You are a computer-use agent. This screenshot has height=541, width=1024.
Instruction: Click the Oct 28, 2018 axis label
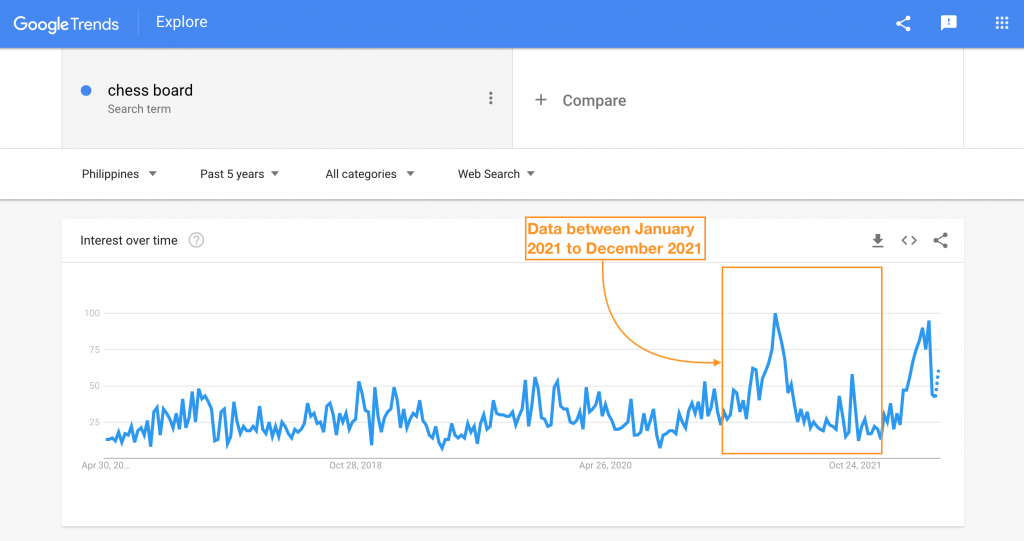[356, 465]
